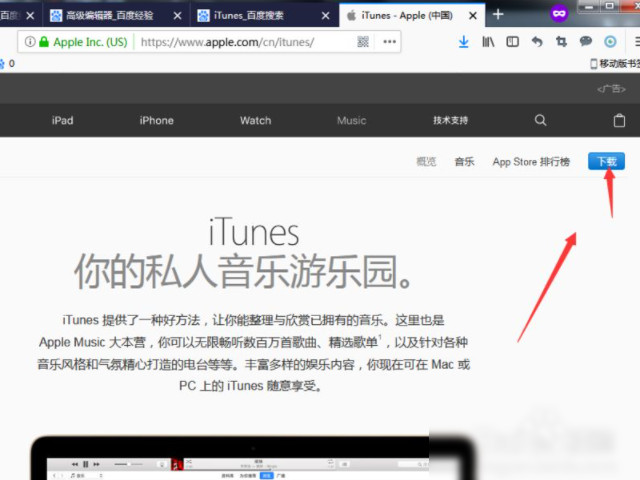
Task: Click the green padlock security icon
Action: tap(44, 42)
